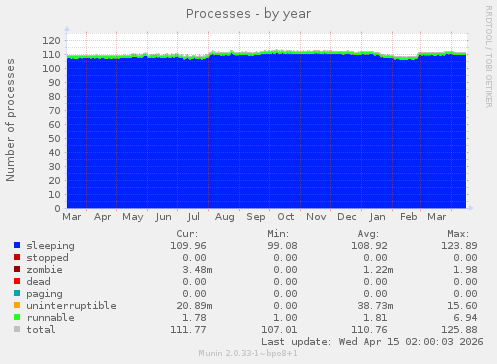The width and height of the screenshot is (497, 364).
Task: Click the 'May' x-axis month label
Action: [133, 217]
